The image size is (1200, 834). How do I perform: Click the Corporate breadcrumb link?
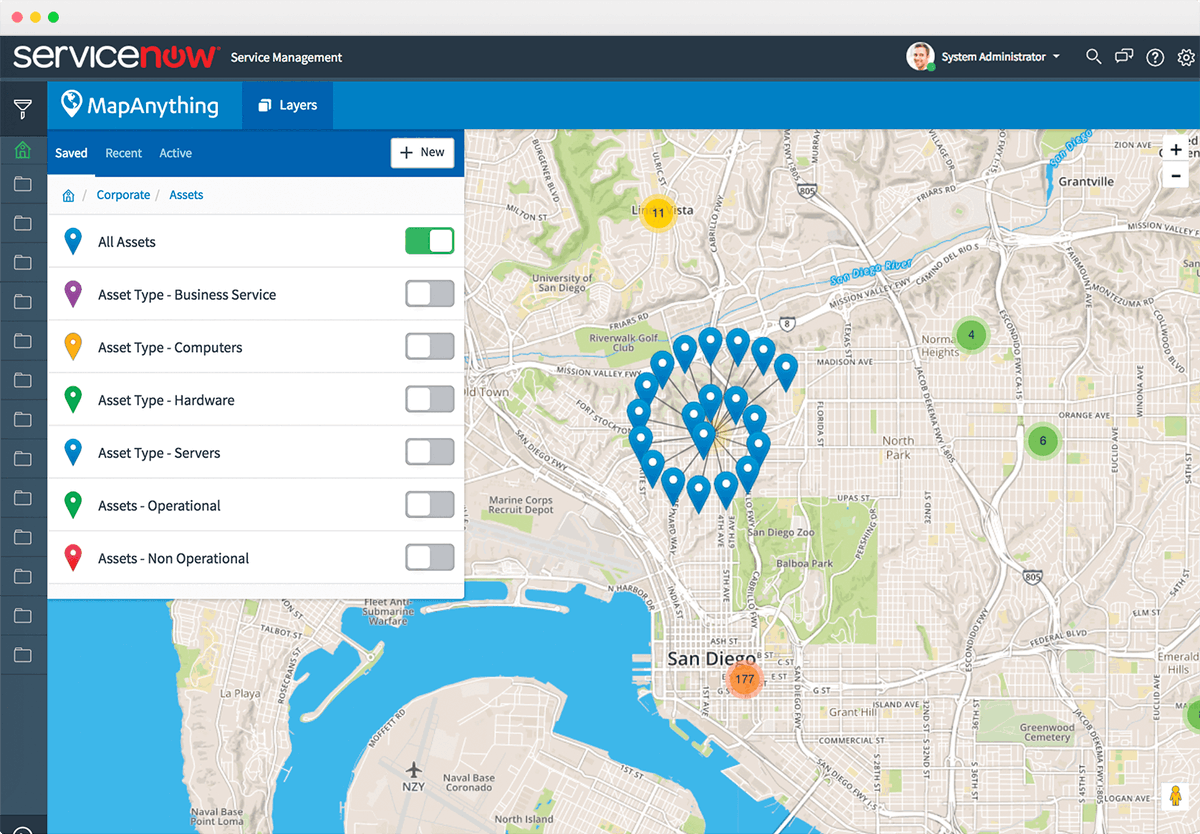pos(123,195)
